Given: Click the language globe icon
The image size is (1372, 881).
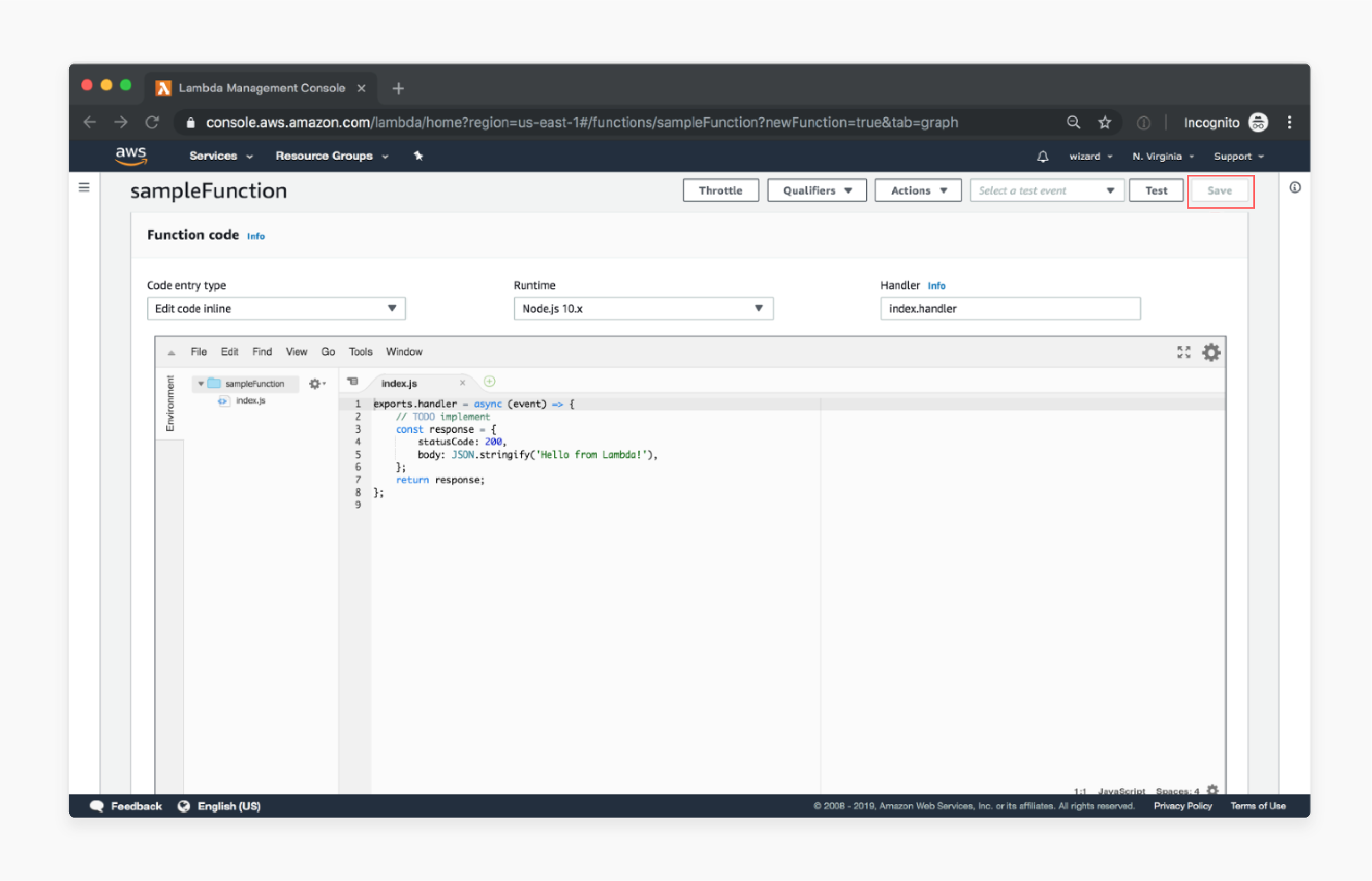Looking at the screenshot, I should pyautogui.click(x=184, y=806).
